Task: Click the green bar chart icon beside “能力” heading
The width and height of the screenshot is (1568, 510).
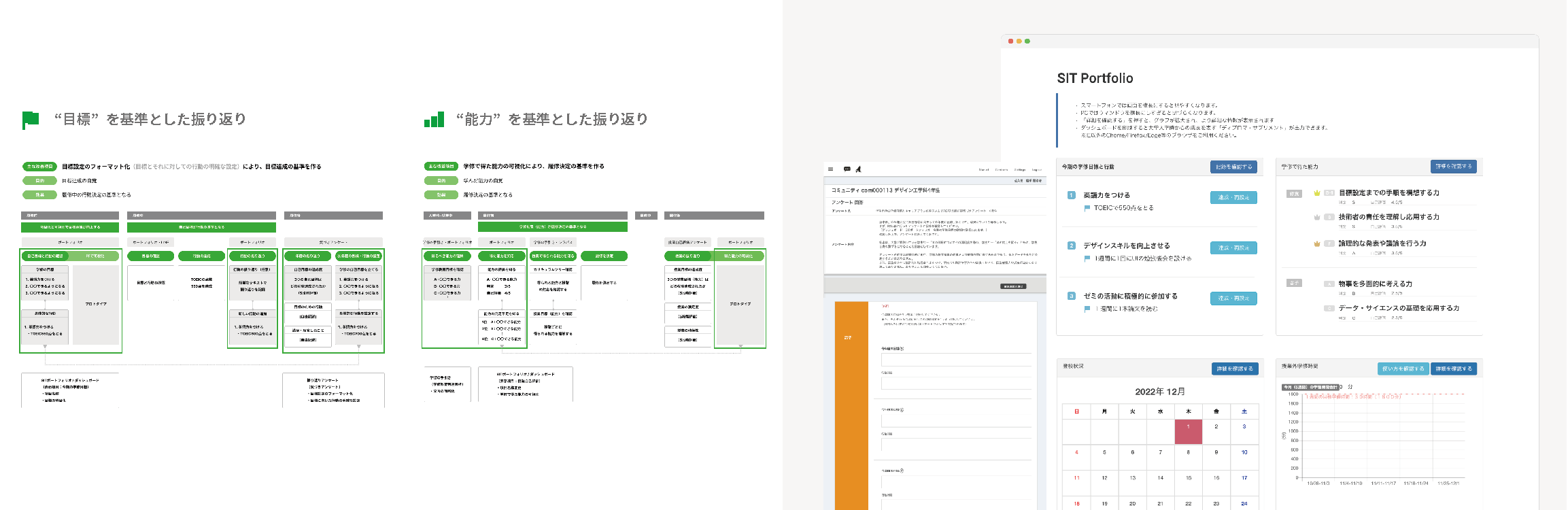Action: coord(434,120)
